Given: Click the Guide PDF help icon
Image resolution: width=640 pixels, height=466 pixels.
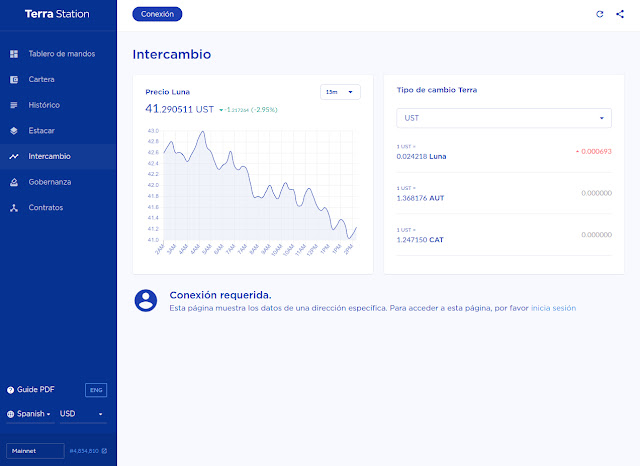Looking at the screenshot, I should point(11,390).
